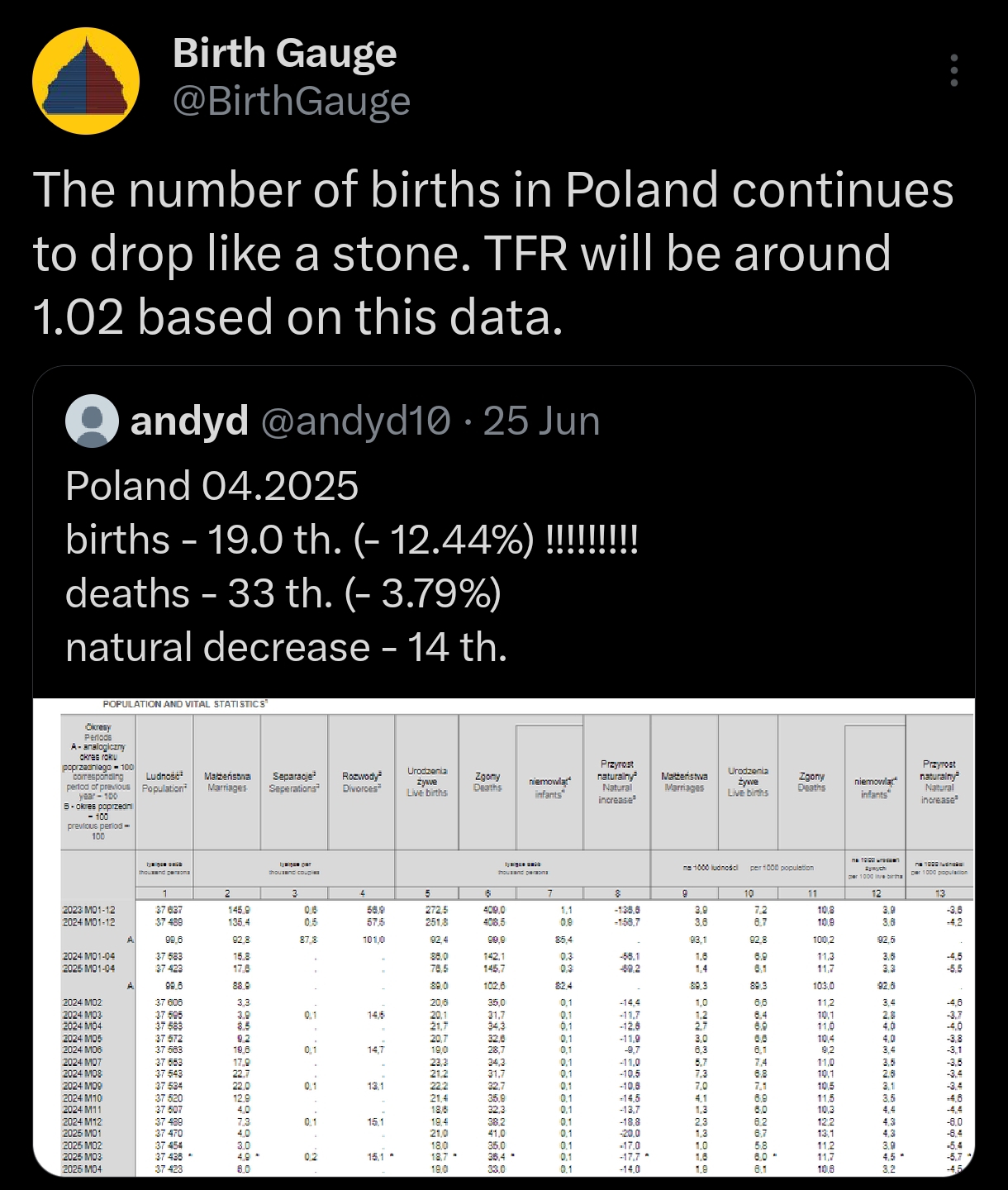Click 'POPULATION AND VITAL STATISTICS' table title
Viewport: 1008px width, 1190px height.
click(x=185, y=704)
